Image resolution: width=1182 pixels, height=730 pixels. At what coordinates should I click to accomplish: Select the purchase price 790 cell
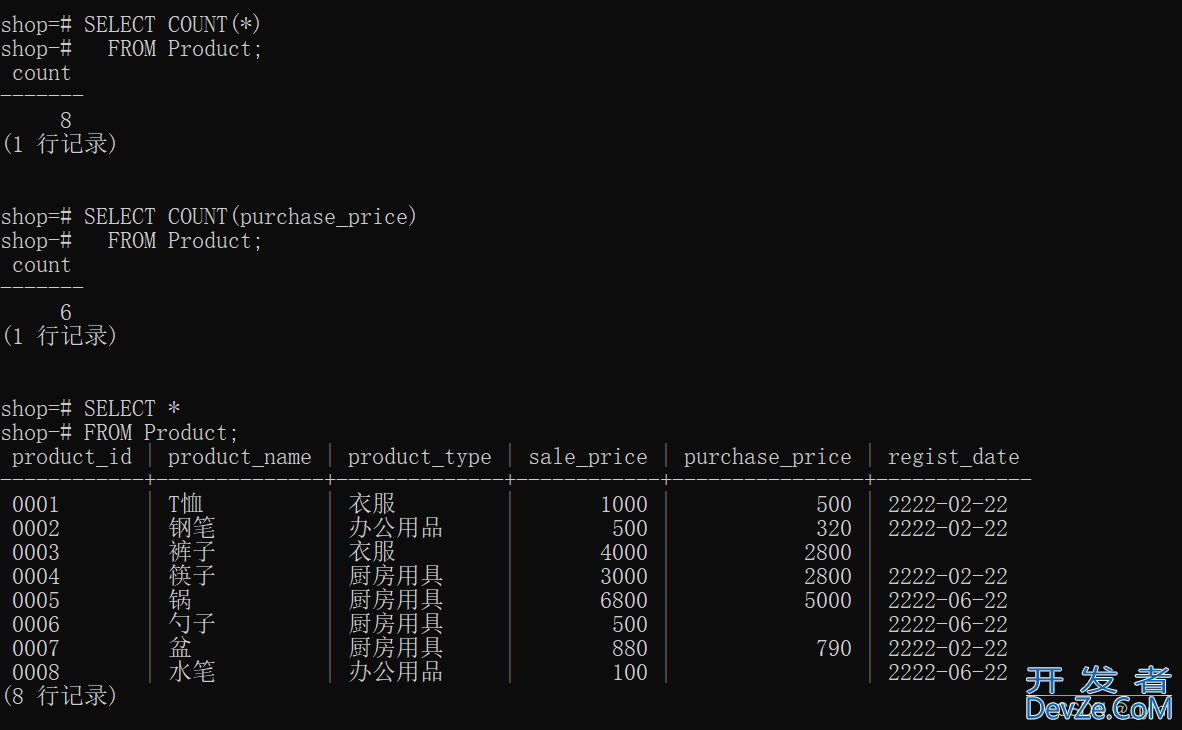pos(833,649)
